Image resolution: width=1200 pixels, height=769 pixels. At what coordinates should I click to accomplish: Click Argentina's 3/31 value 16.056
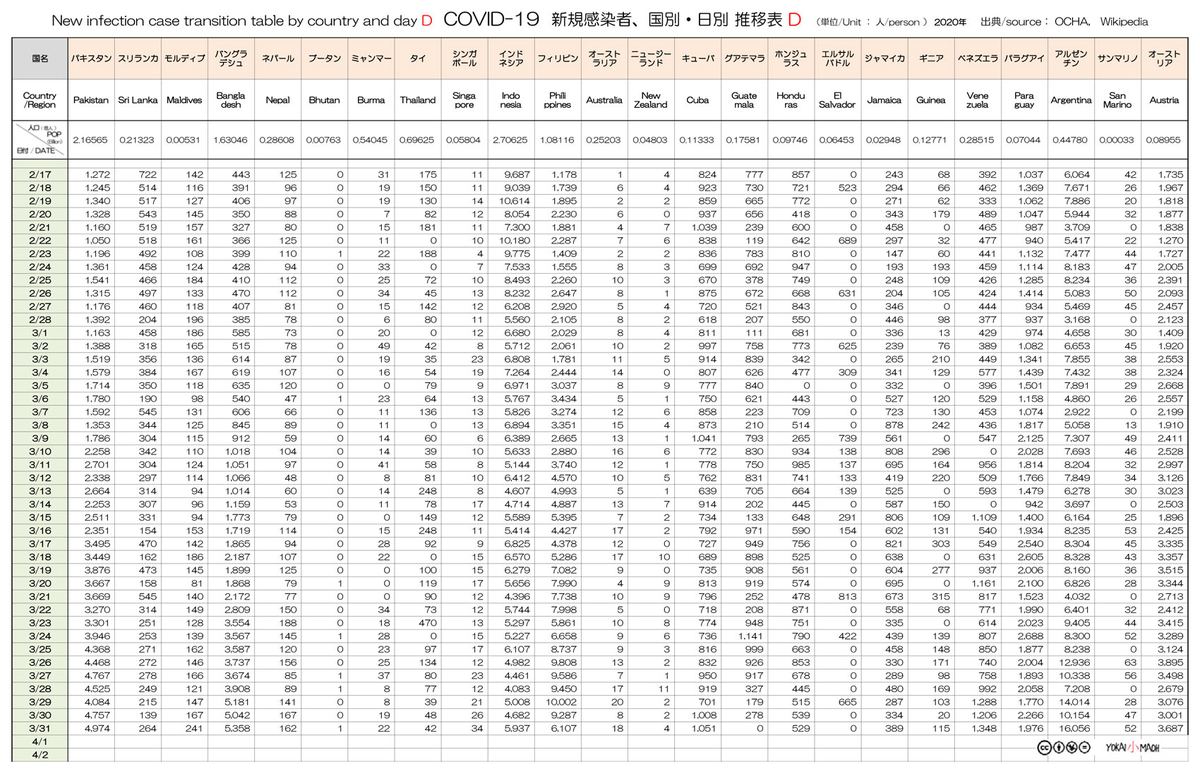[x=1075, y=727]
